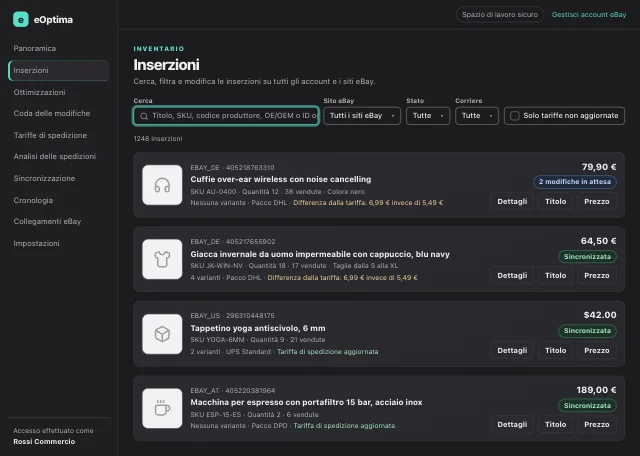640x456 pixels.
Task: Click price 189,00 €
Action: coord(596,390)
